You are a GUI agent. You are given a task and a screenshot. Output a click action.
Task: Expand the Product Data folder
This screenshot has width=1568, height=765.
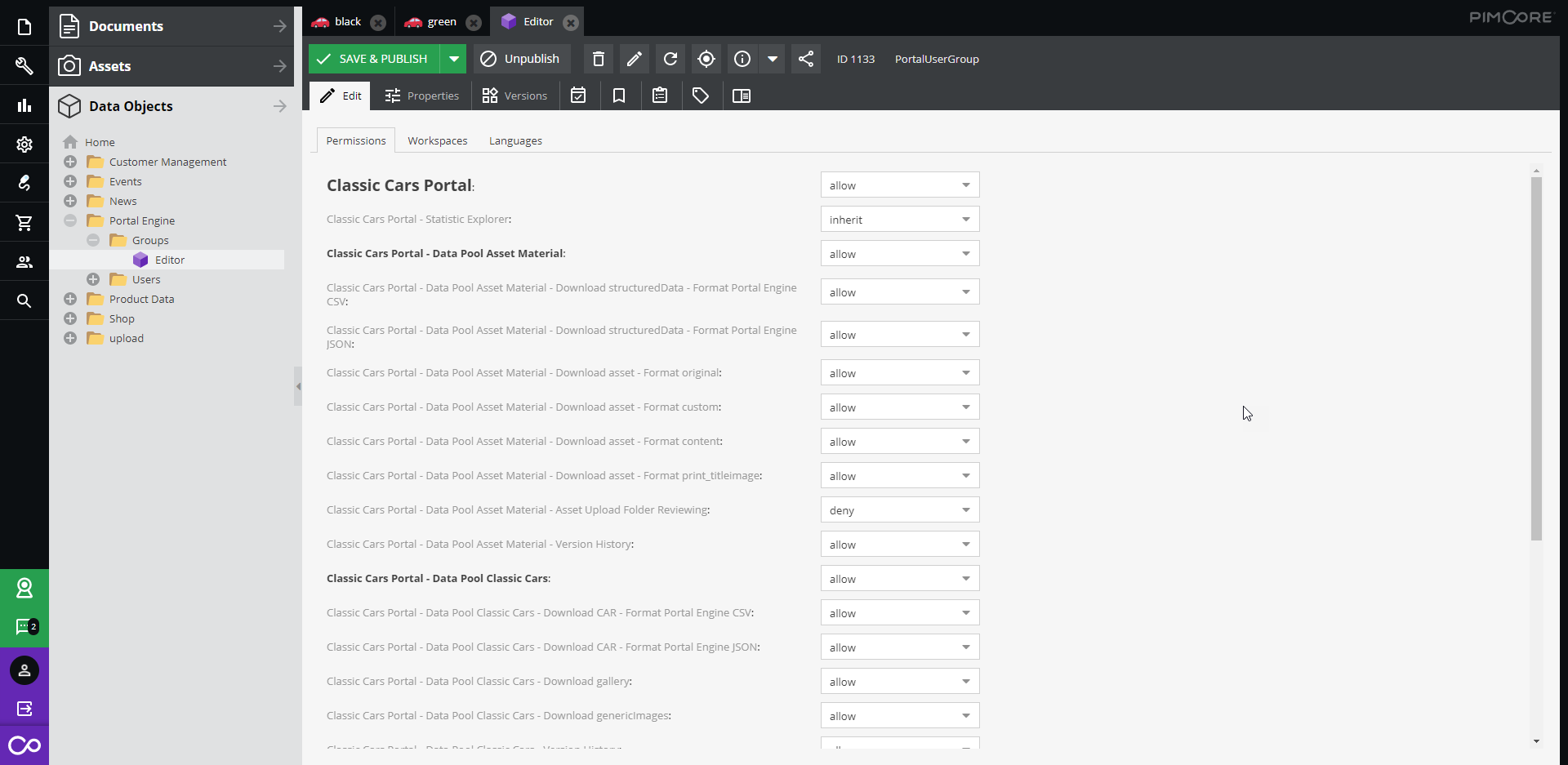70,299
